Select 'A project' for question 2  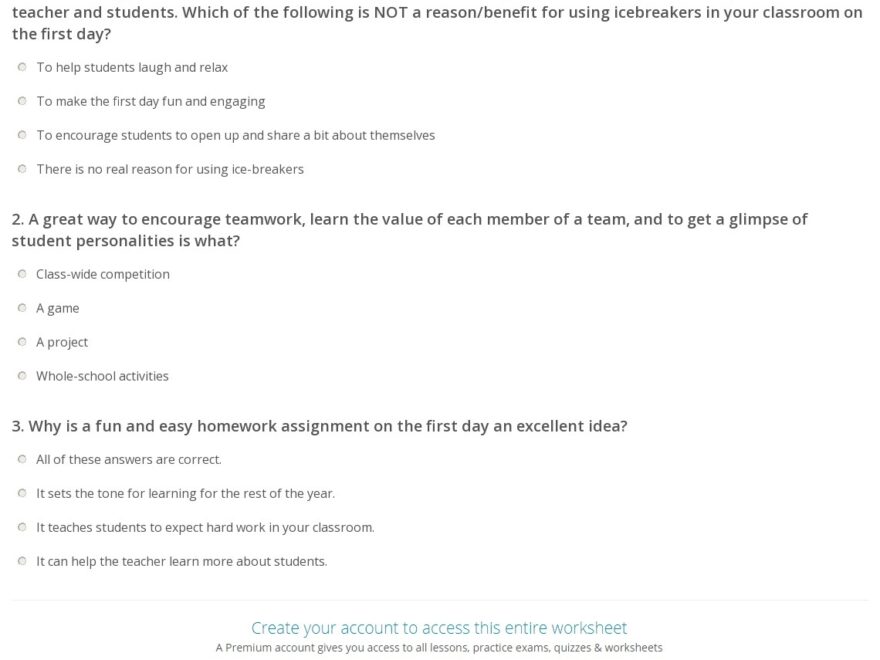pyautogui.click(x=21, y=341)
